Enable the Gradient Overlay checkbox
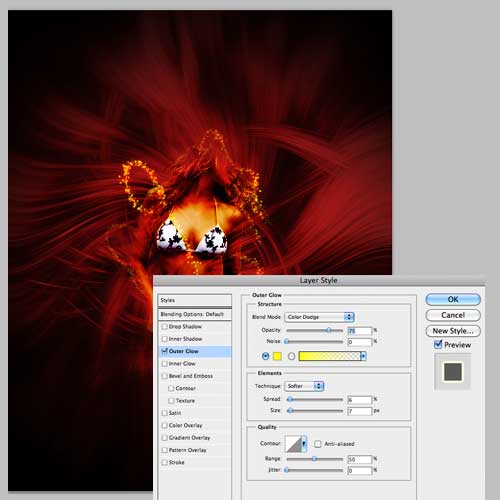 click(164, 438)
